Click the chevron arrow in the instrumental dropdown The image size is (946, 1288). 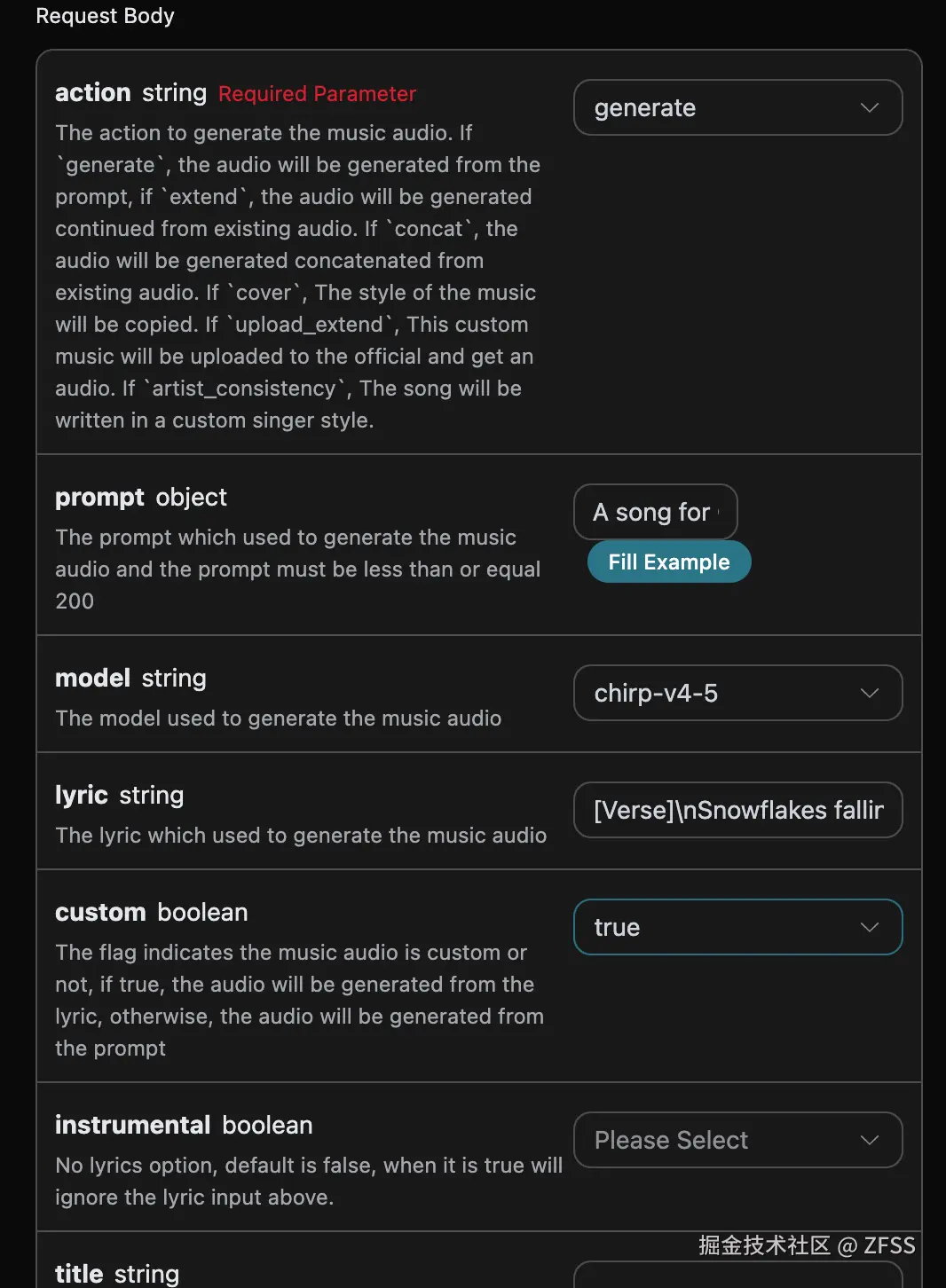(x=869, y=1140)
